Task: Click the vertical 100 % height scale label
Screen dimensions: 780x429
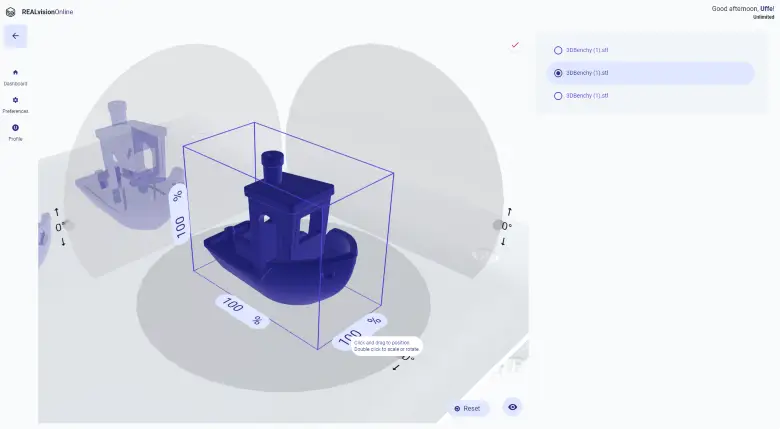Action: [179, 214]
